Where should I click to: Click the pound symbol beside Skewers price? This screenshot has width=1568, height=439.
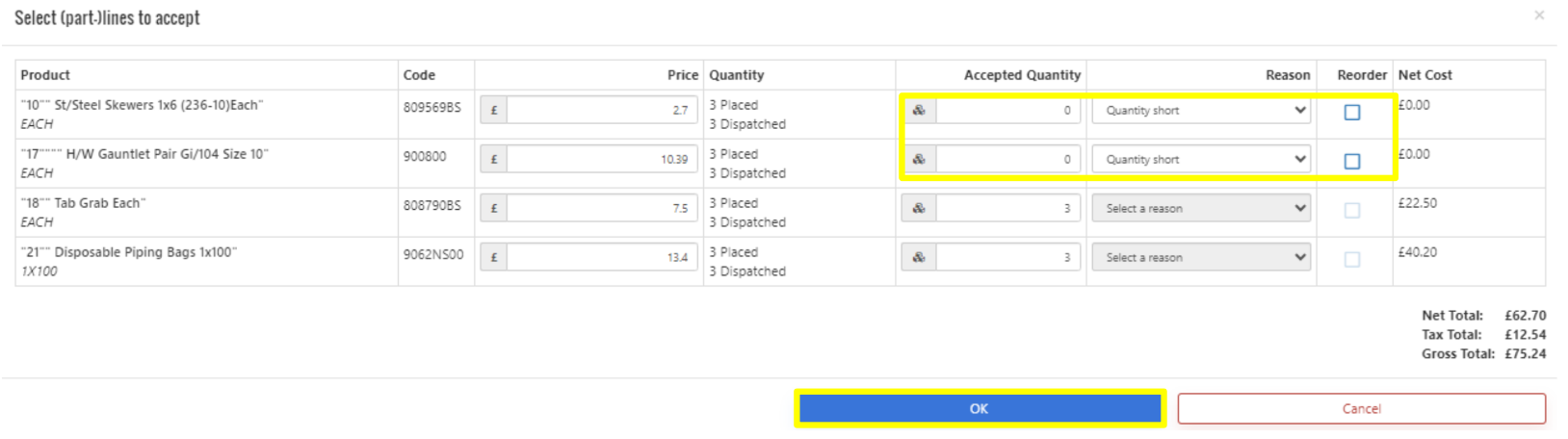pos(494,111)
